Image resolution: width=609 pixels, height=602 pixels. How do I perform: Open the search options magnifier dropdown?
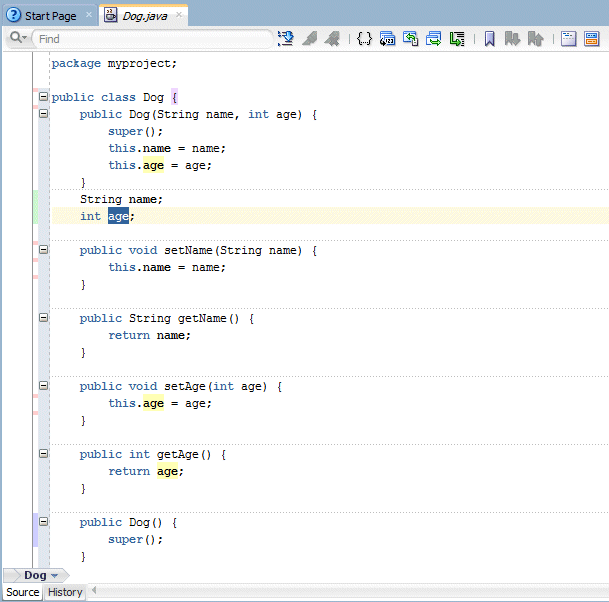click(x=18, y=38)
